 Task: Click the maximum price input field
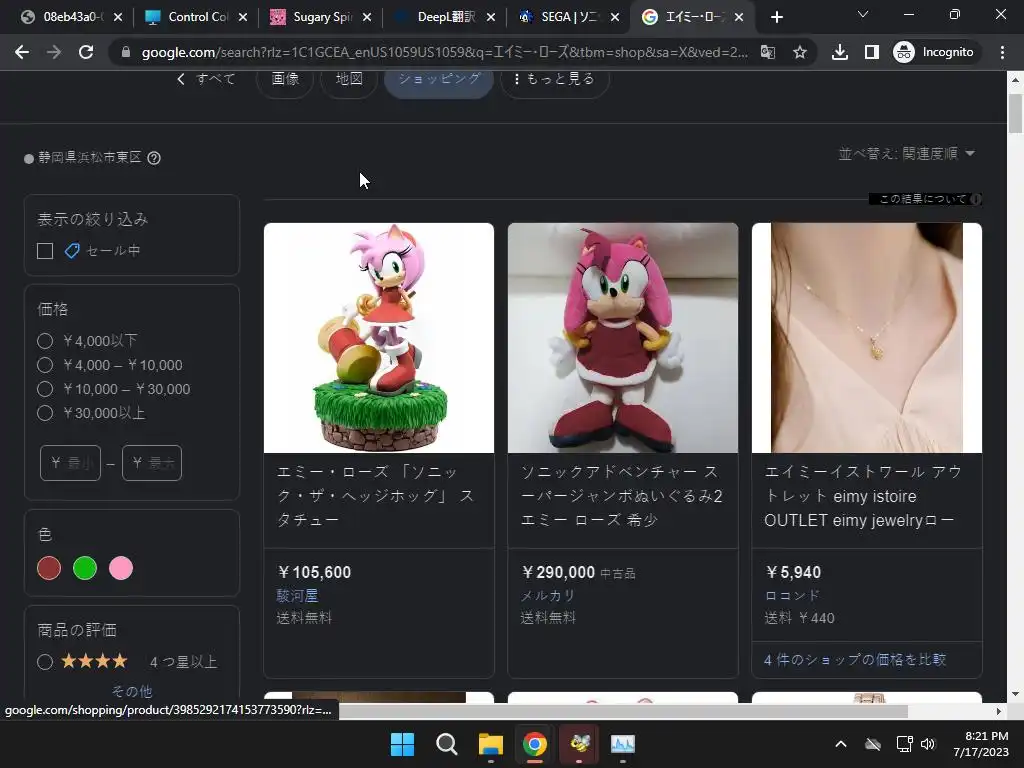click(152, 463)
